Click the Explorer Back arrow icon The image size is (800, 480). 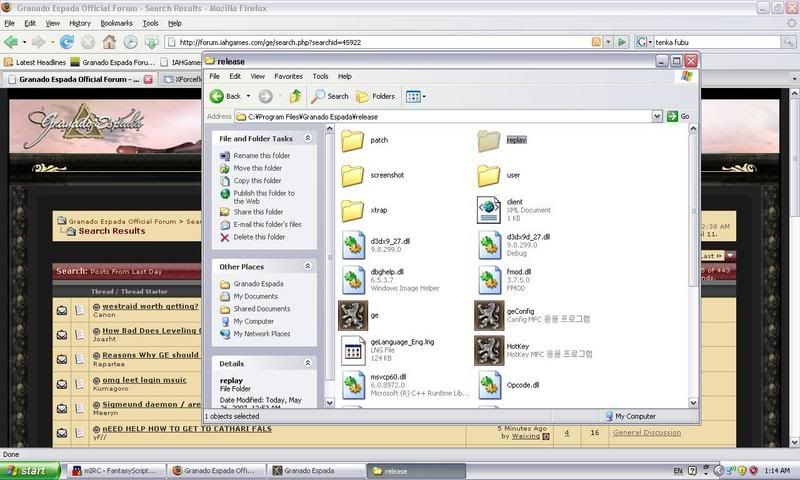coord(217,96)
